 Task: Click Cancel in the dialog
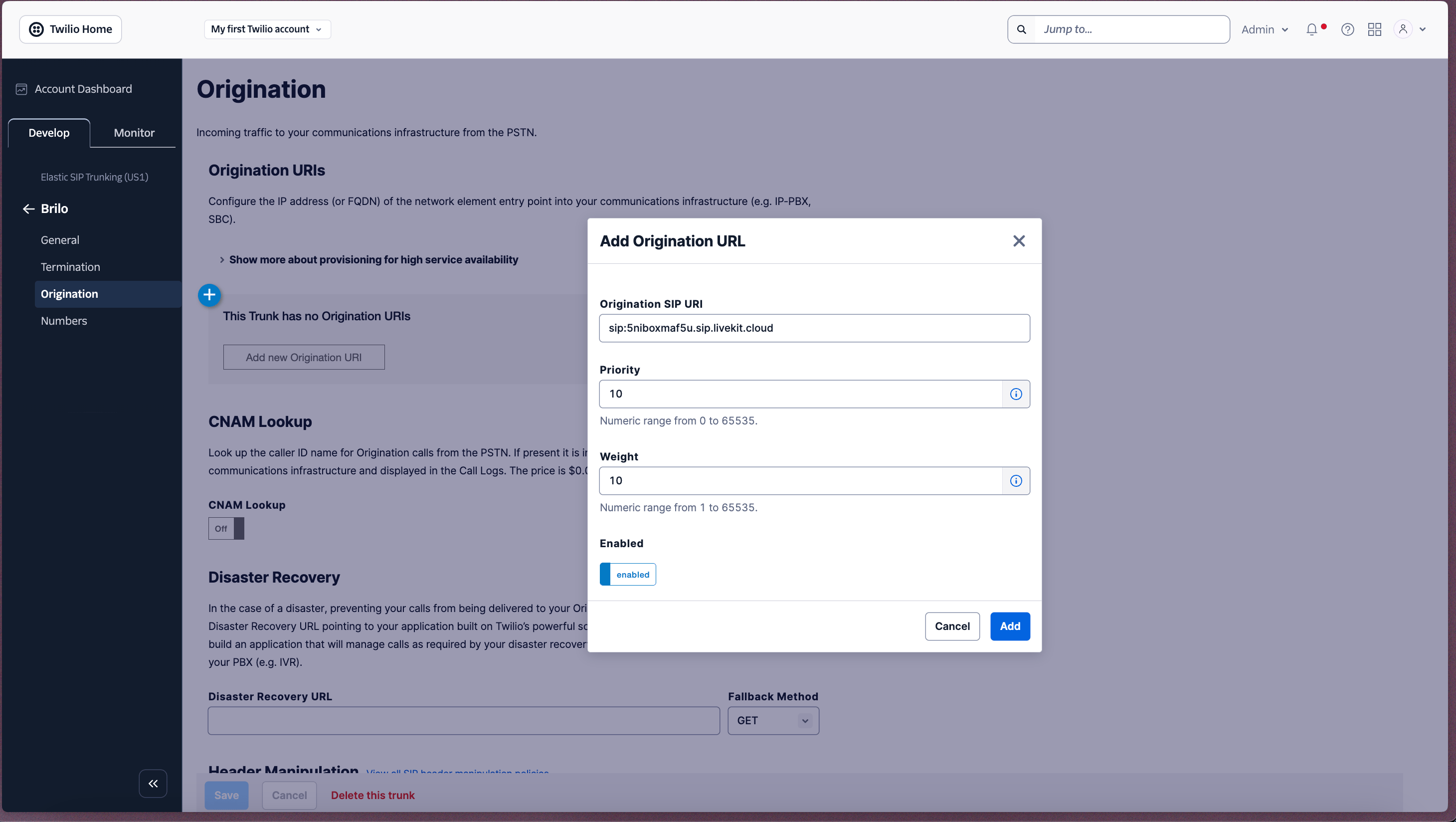952,626
